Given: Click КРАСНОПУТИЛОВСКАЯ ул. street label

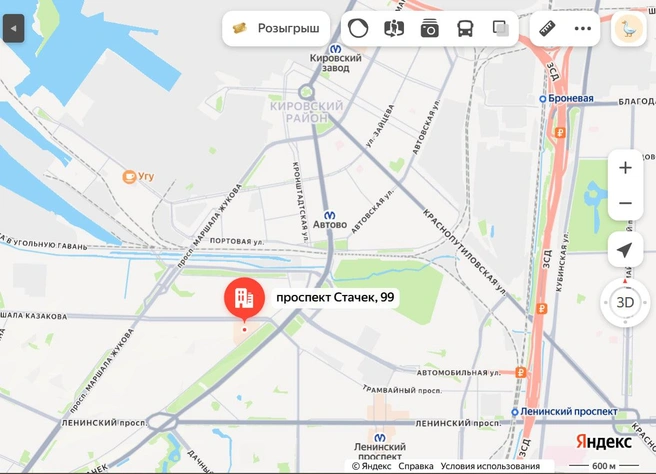Looking at the screenshot, I should click(464, 251).
